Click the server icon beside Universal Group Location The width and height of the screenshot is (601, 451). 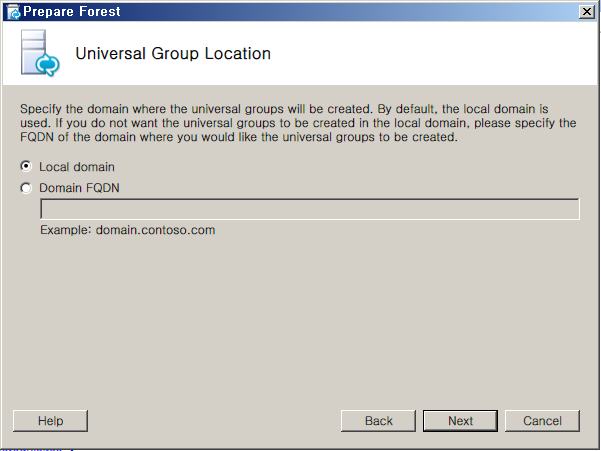pyautogui.click(x=40, y=53)
